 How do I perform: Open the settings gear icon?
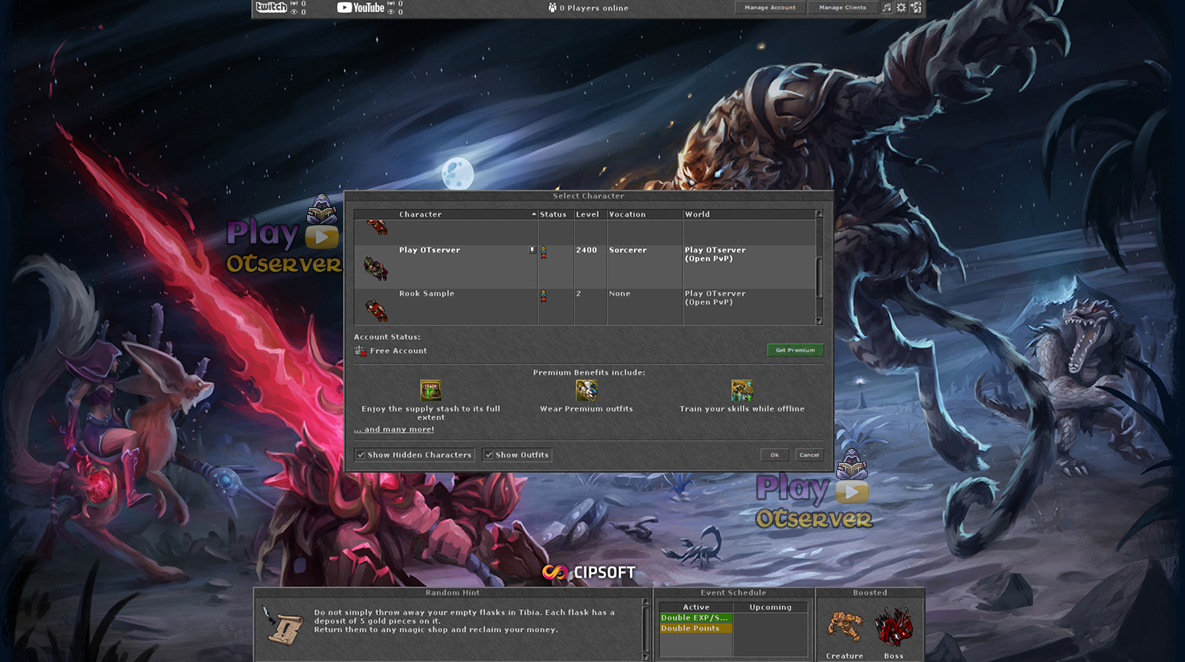[x=902, y=8]
